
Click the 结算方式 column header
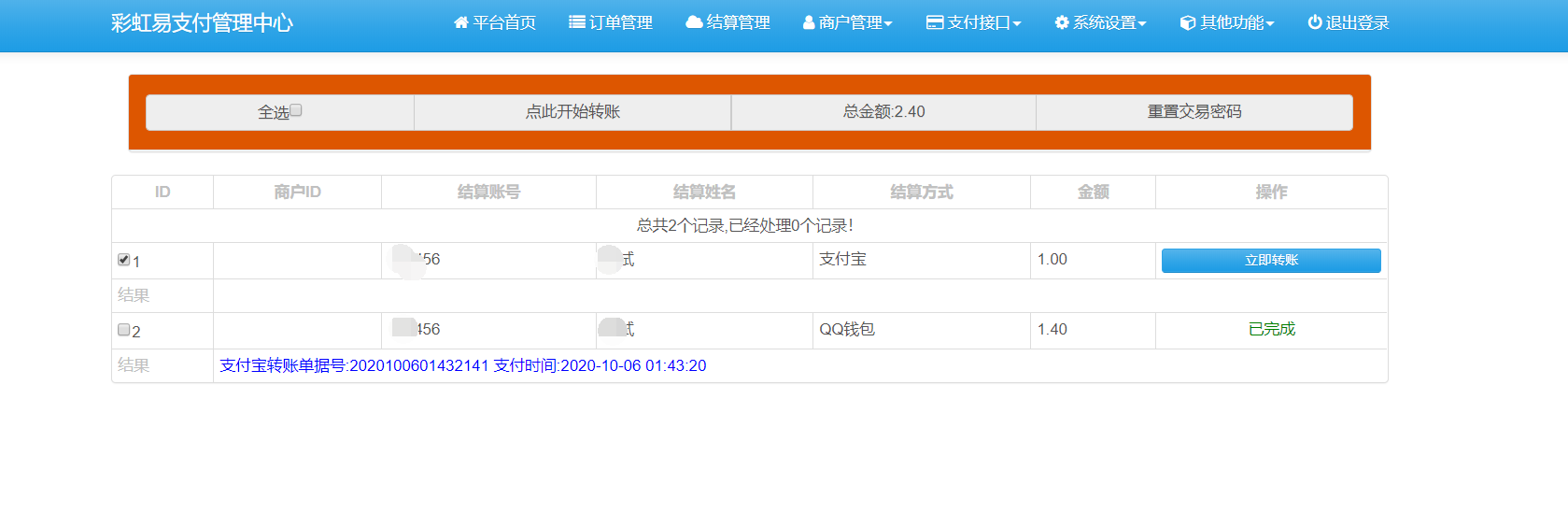(922, 192)
